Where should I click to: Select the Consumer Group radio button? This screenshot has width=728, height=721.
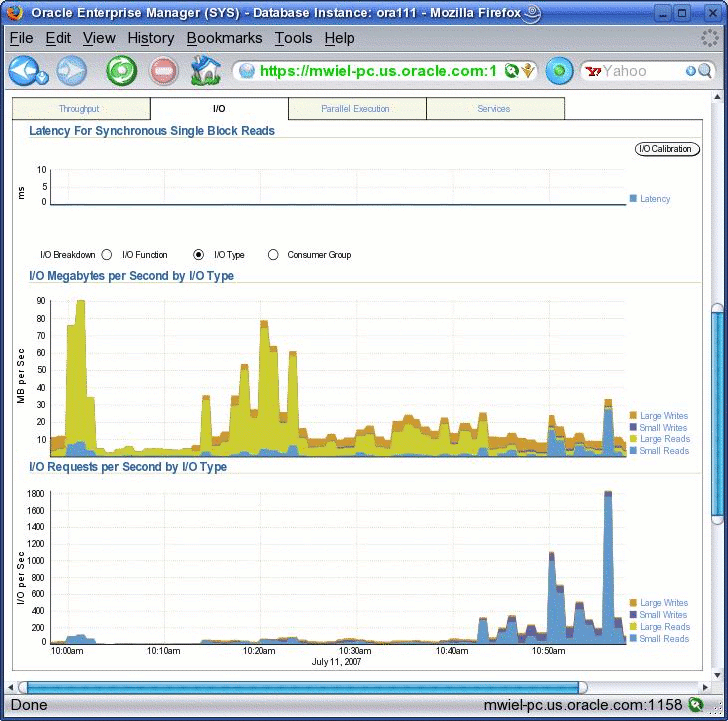pos(273,255)
